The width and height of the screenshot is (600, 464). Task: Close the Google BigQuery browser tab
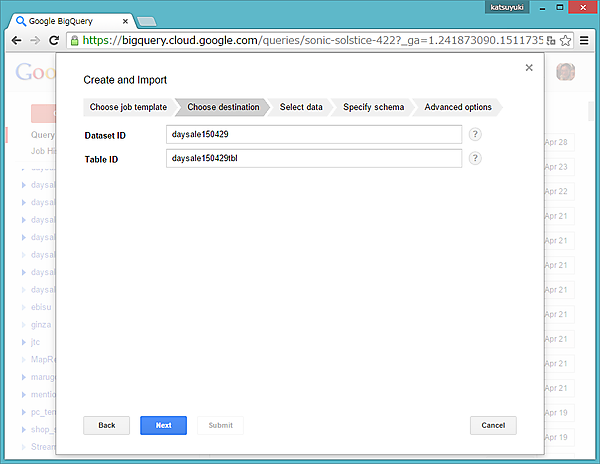pyautogui.click(x=125, y=21)
